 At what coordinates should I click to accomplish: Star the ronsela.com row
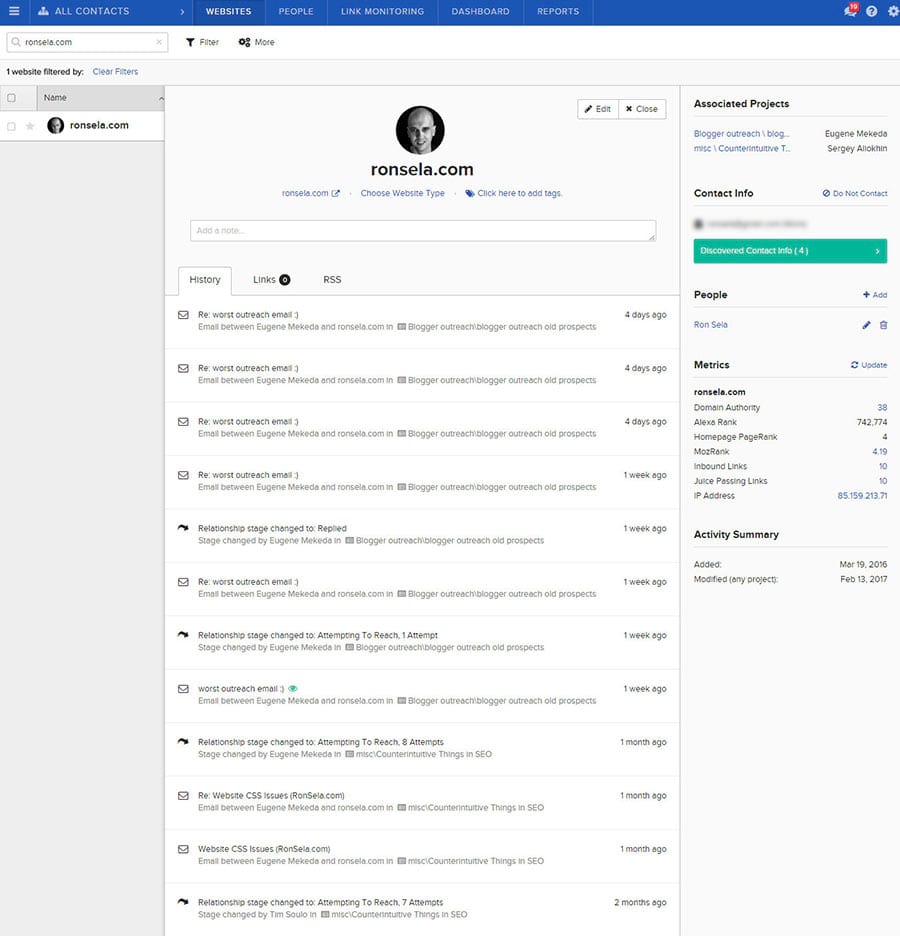30,126
